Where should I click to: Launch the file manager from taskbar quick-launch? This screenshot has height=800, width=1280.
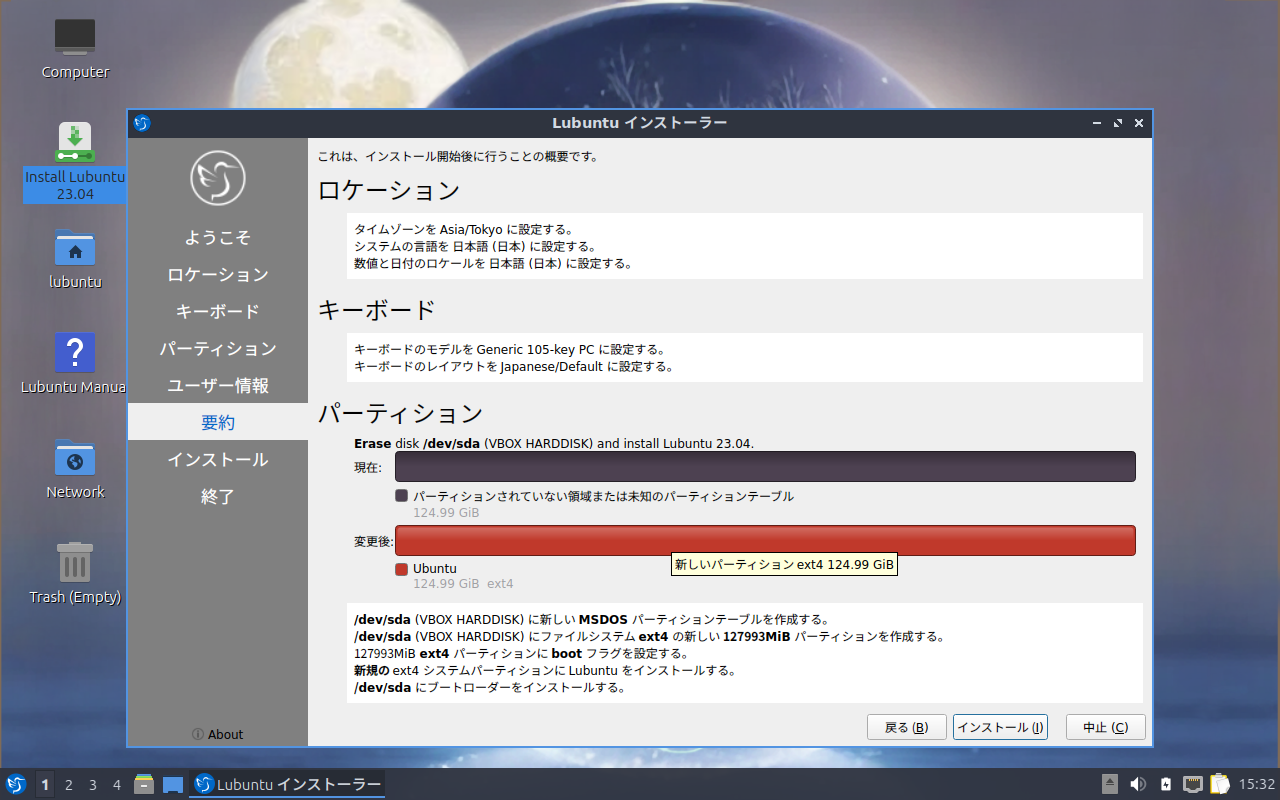click(x=144, y=784)
